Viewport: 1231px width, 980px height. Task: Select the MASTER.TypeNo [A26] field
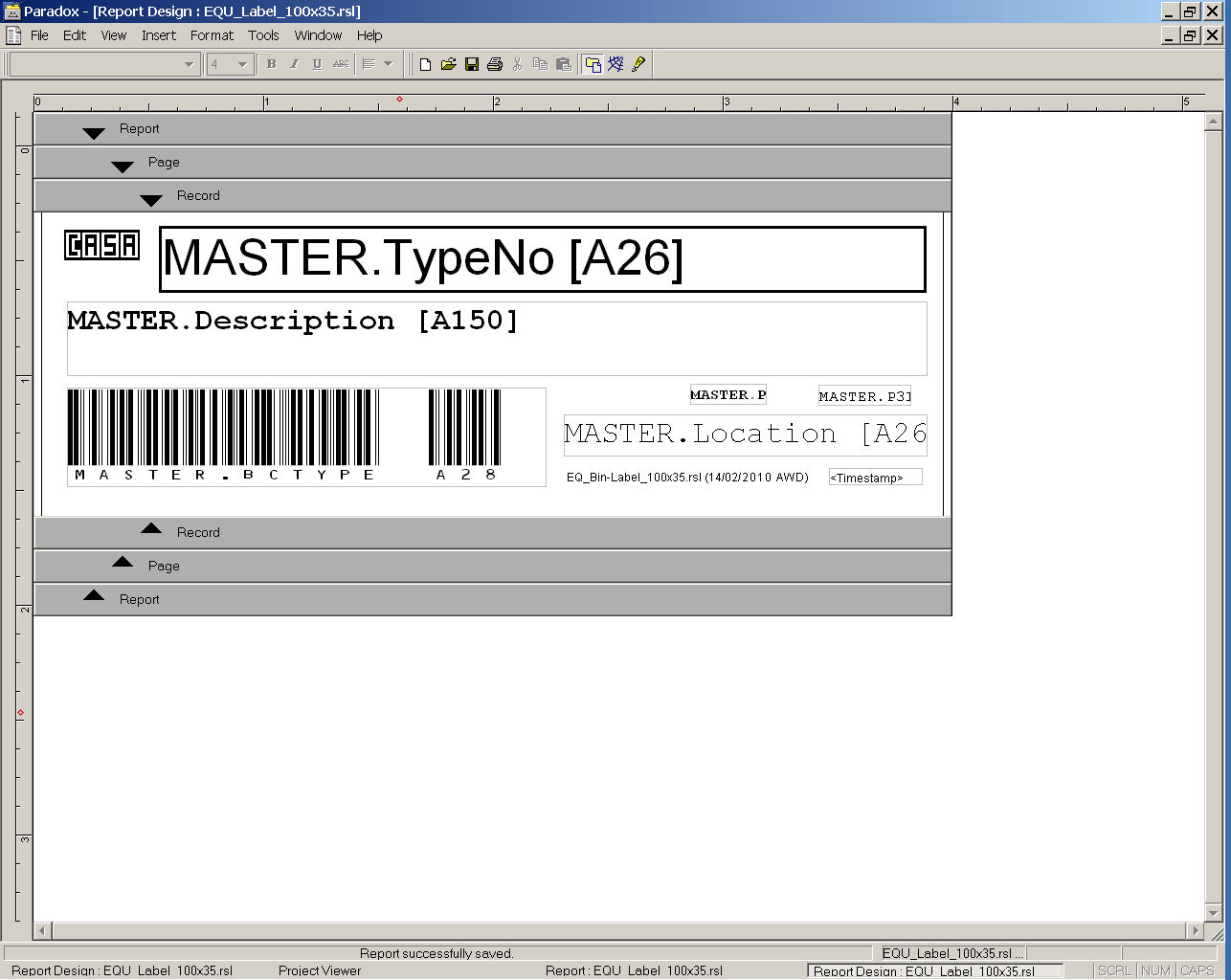(543, 259)
